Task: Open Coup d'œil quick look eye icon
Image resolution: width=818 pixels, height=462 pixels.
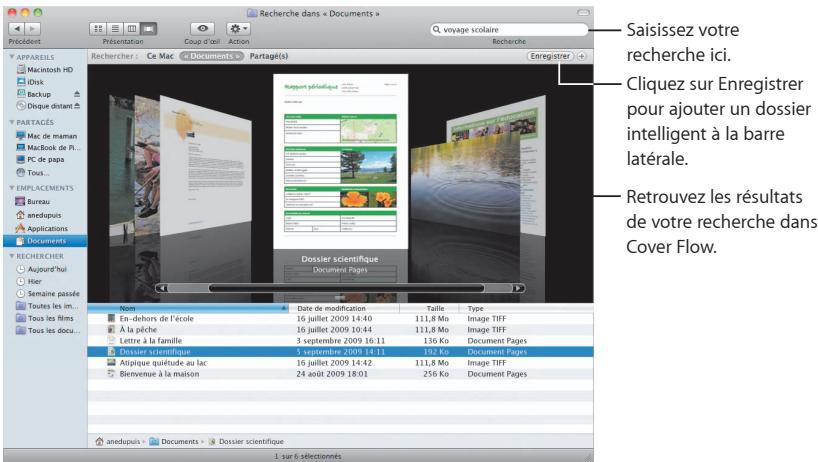Action: coord(202,29)
